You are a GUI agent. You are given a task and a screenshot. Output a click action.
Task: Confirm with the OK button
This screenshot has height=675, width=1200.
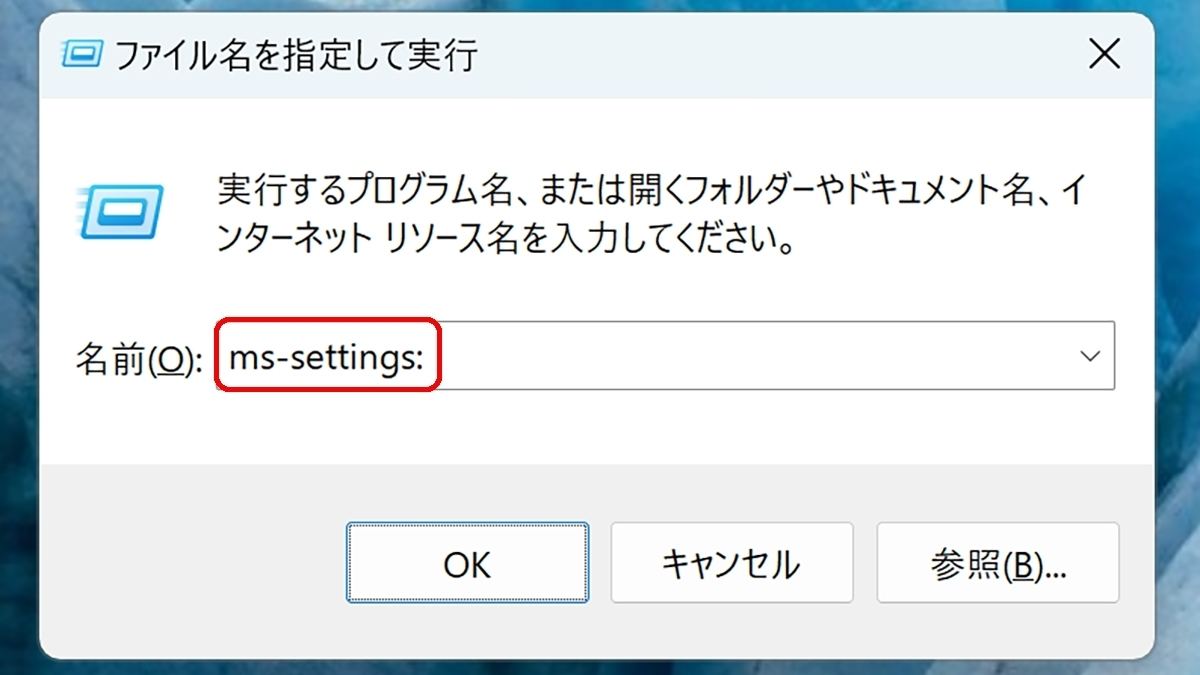[x=467, y=564]
